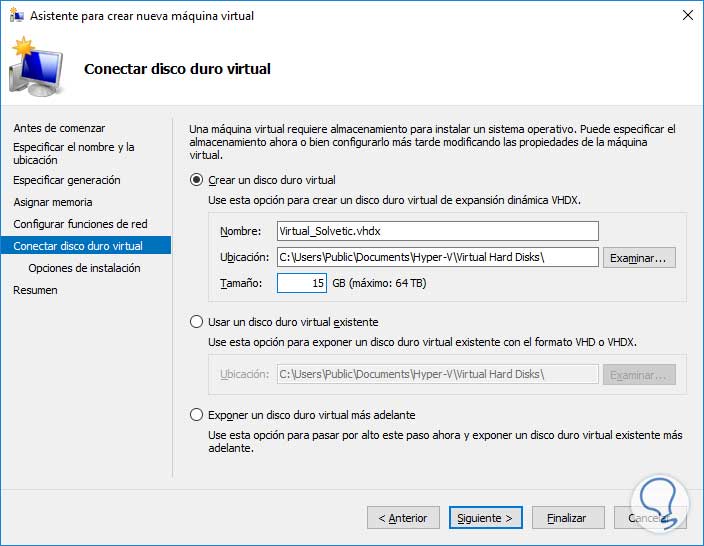Go to "Antes de comenzar" step
Viewport: 704px width, 546px height.
point(59,128)
